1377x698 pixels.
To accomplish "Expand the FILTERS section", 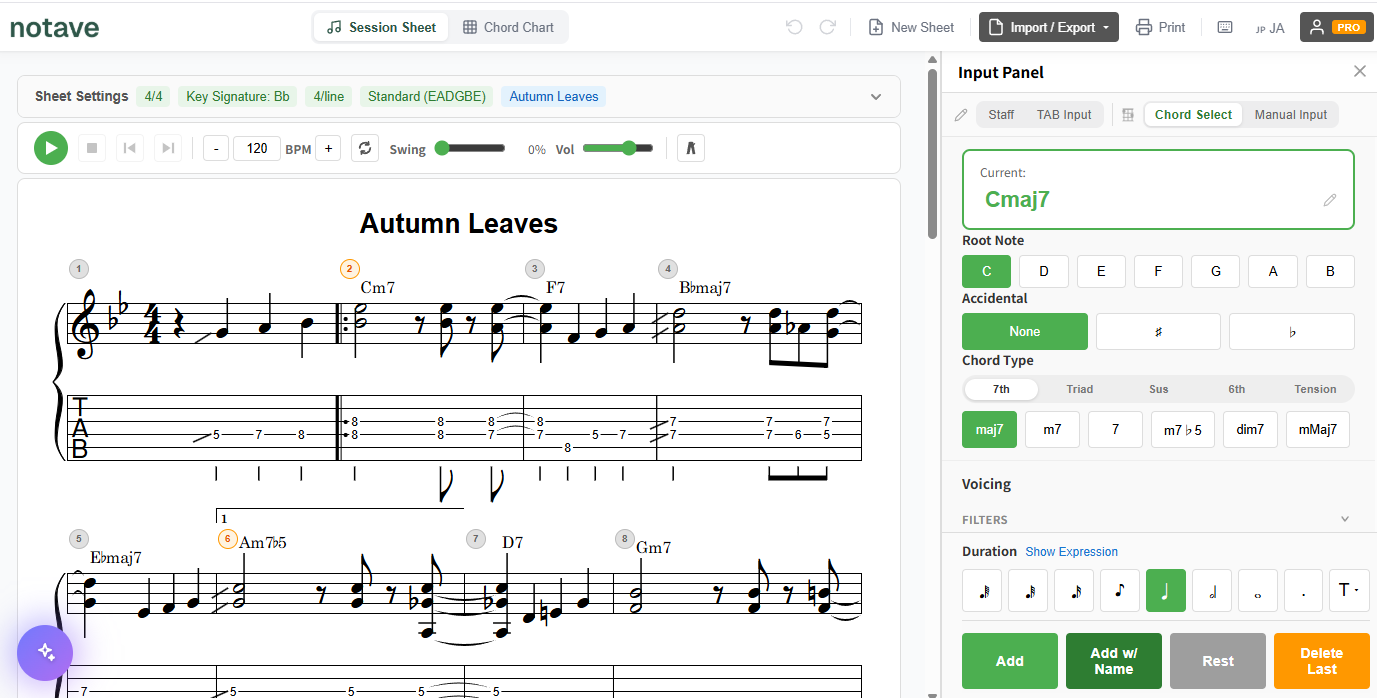I will (x=1156, y=519).
